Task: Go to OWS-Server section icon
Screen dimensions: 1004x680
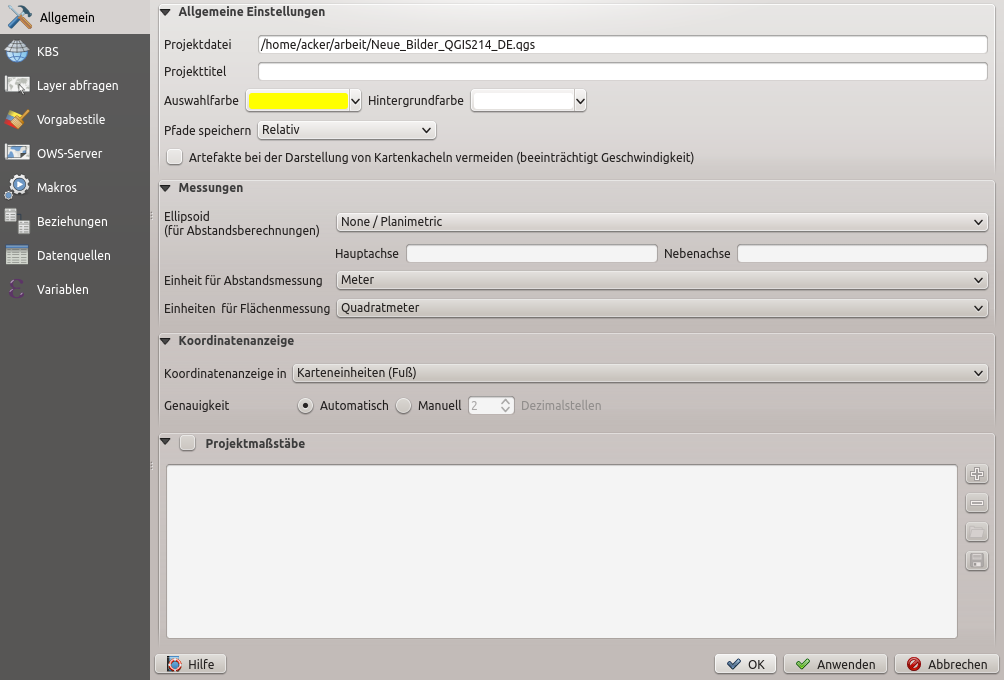Action: point(17,153)
